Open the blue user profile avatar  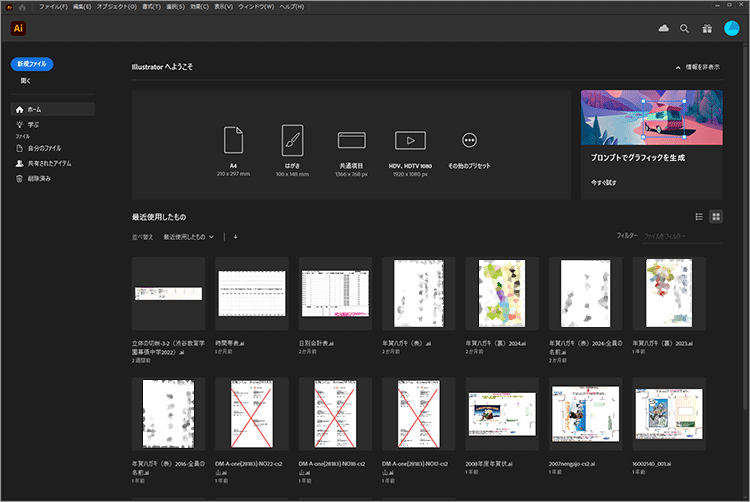pos(731,28)
